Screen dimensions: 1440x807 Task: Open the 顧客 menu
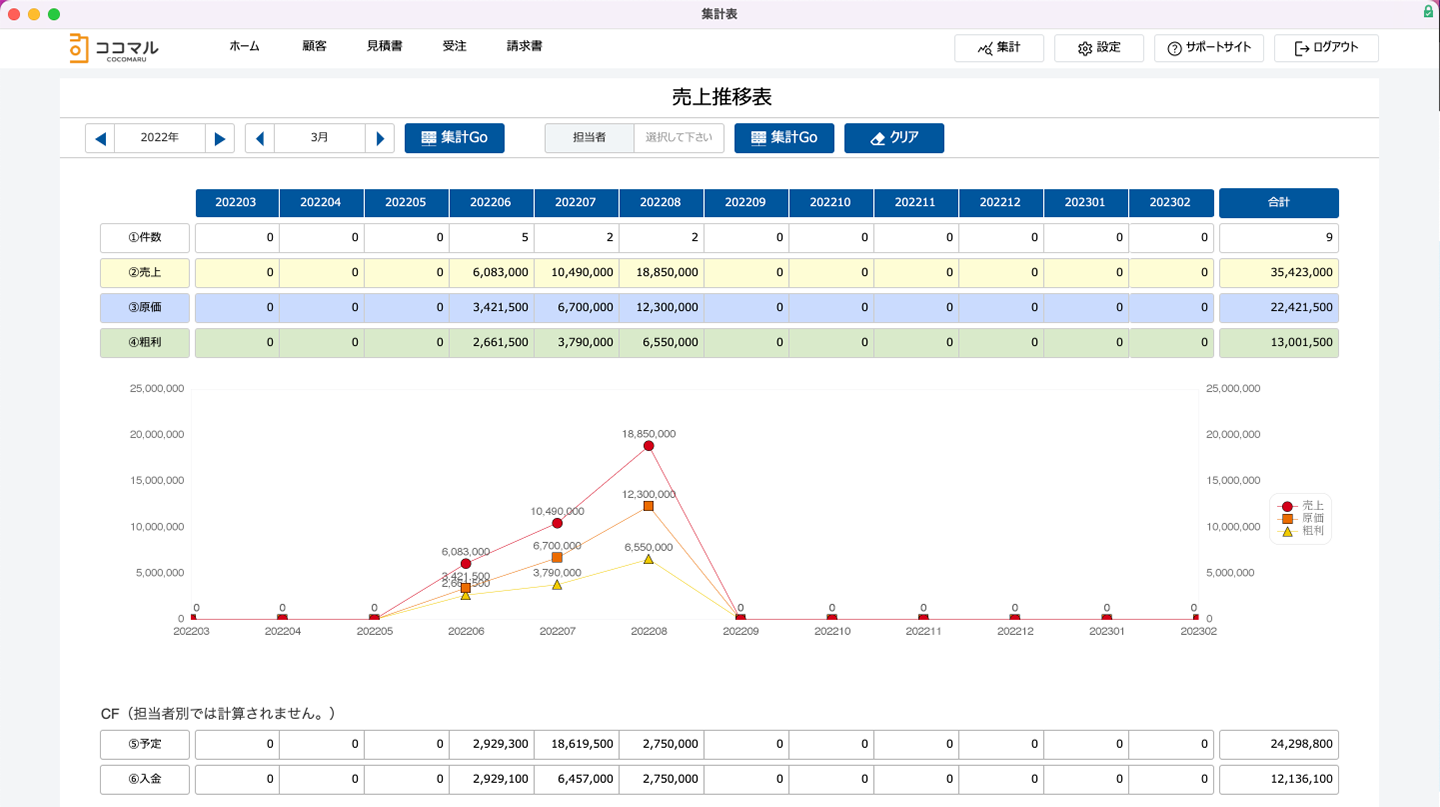314,46
